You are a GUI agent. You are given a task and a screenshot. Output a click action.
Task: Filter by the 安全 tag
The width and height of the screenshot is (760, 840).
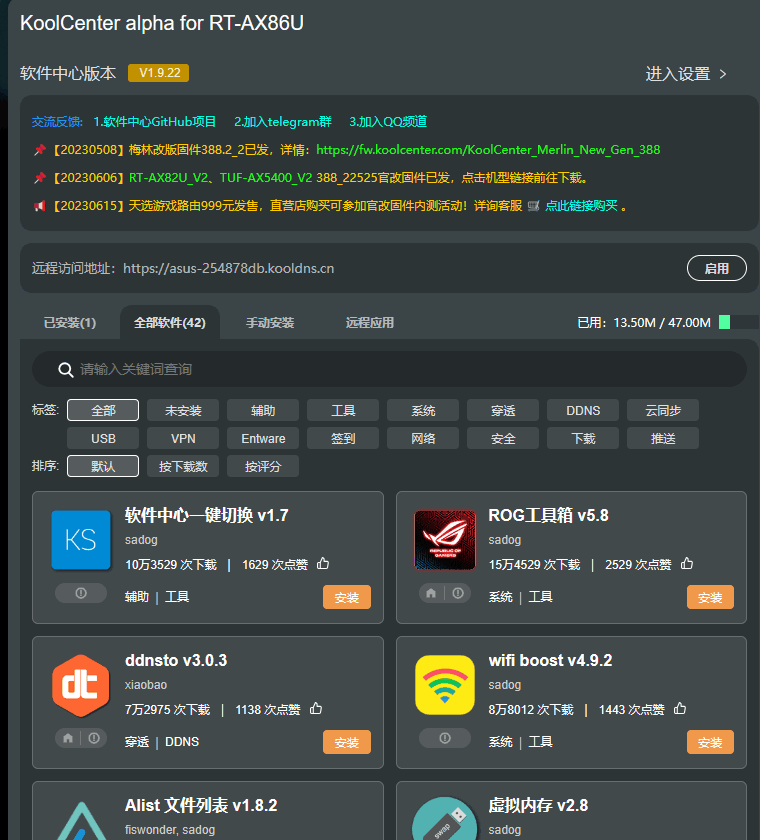(503, 438)
